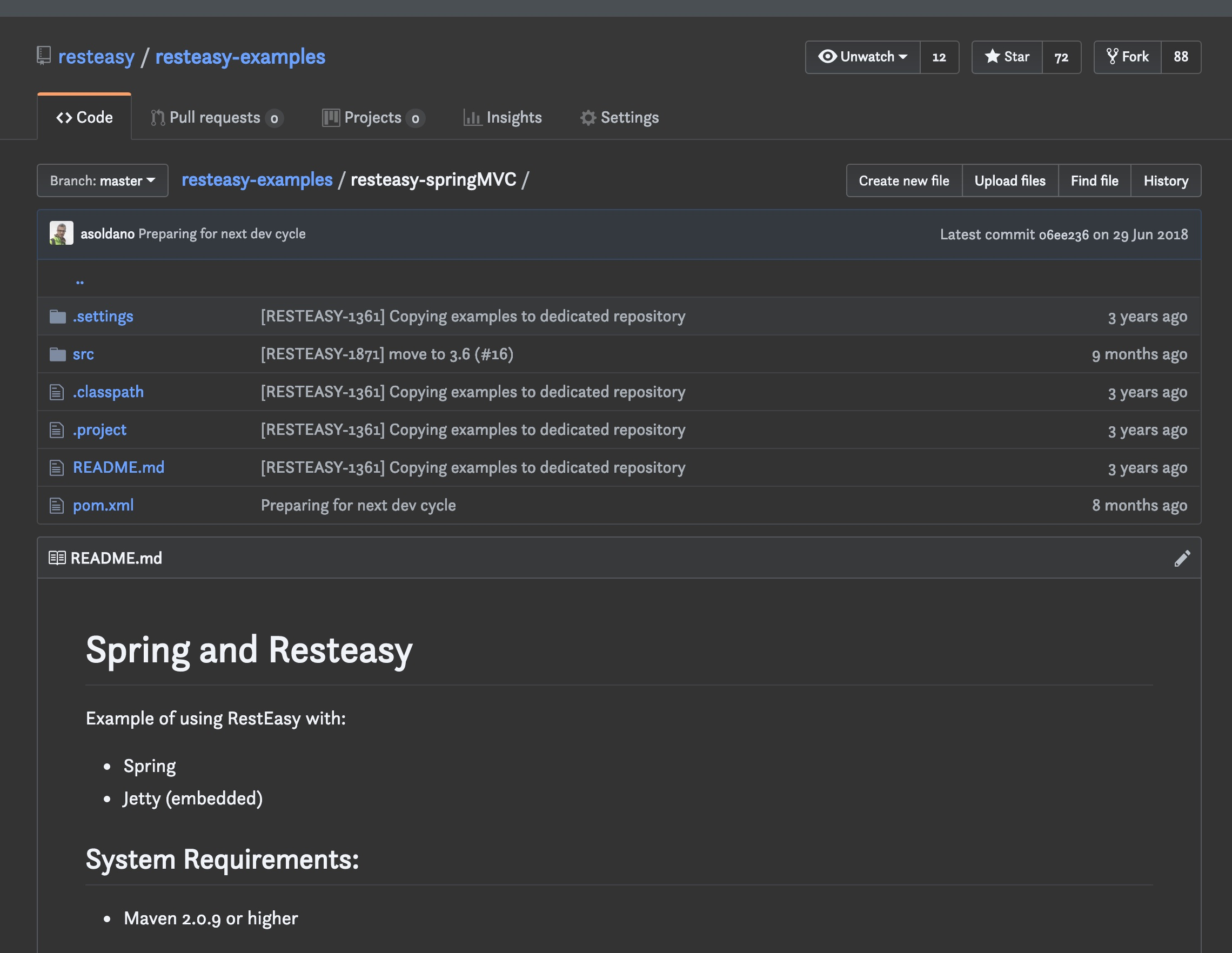Open commit hash 06ee236 link
The height and width of the screenshot is (953, 1232).
coord(1063,234)
